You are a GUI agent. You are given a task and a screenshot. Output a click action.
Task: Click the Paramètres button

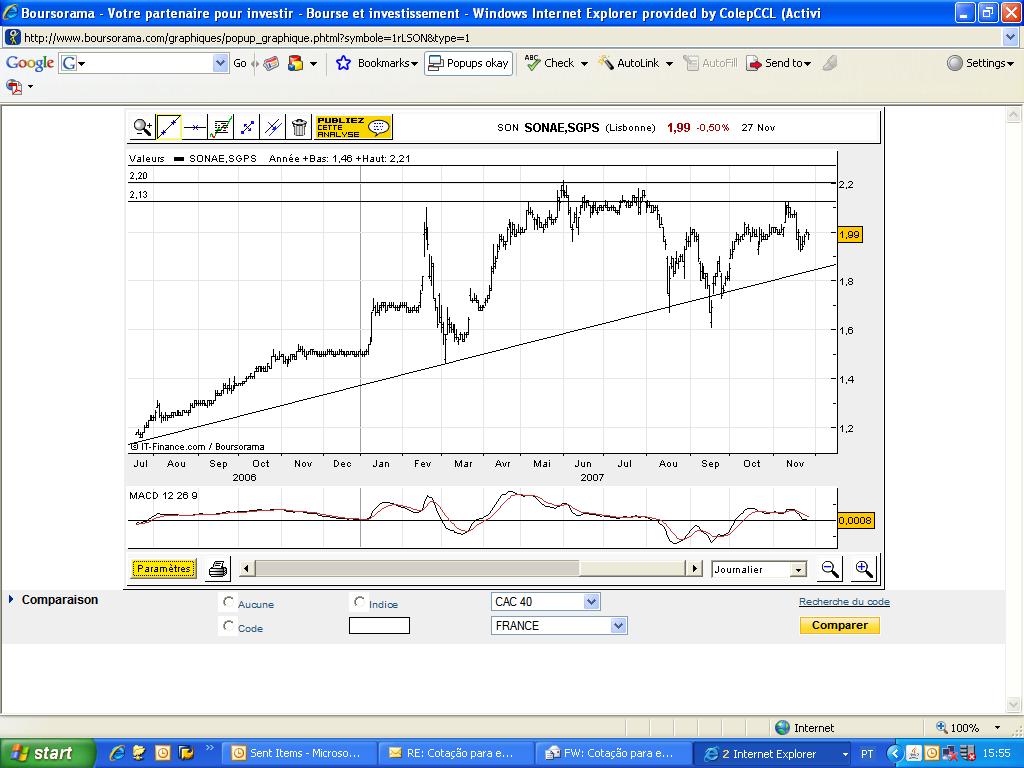pyautogui.click(x=163, y=568)
